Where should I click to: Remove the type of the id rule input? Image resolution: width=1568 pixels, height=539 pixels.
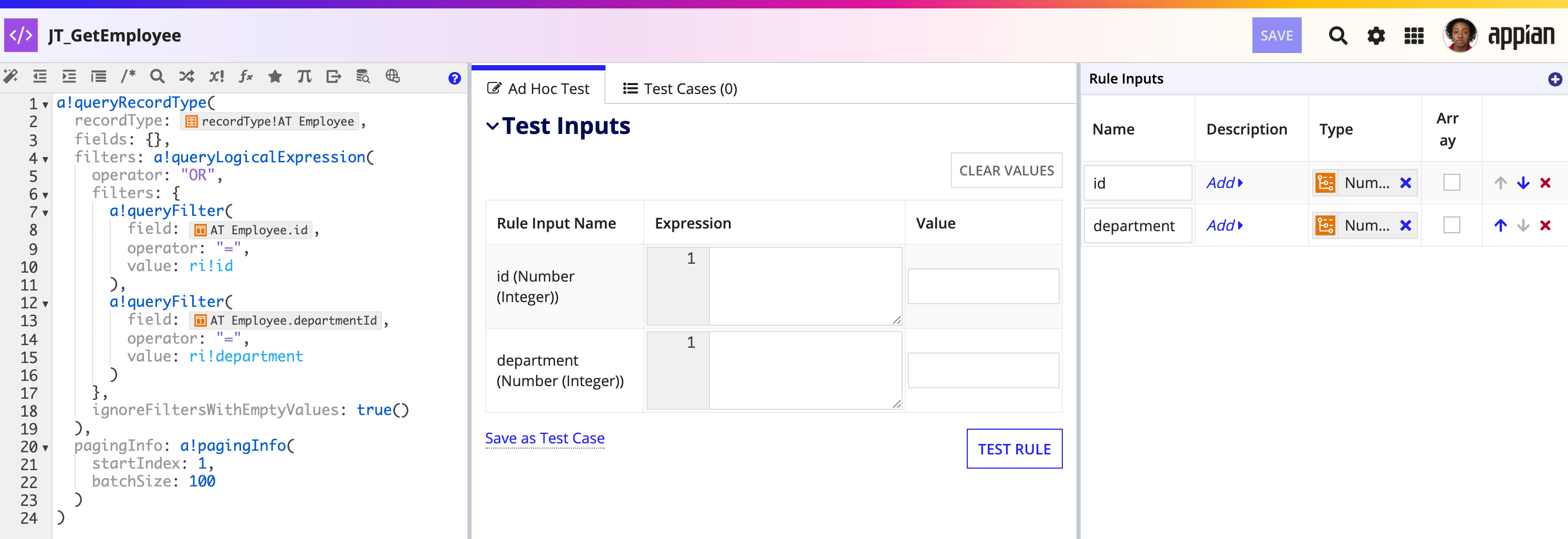coord(1406,183)
